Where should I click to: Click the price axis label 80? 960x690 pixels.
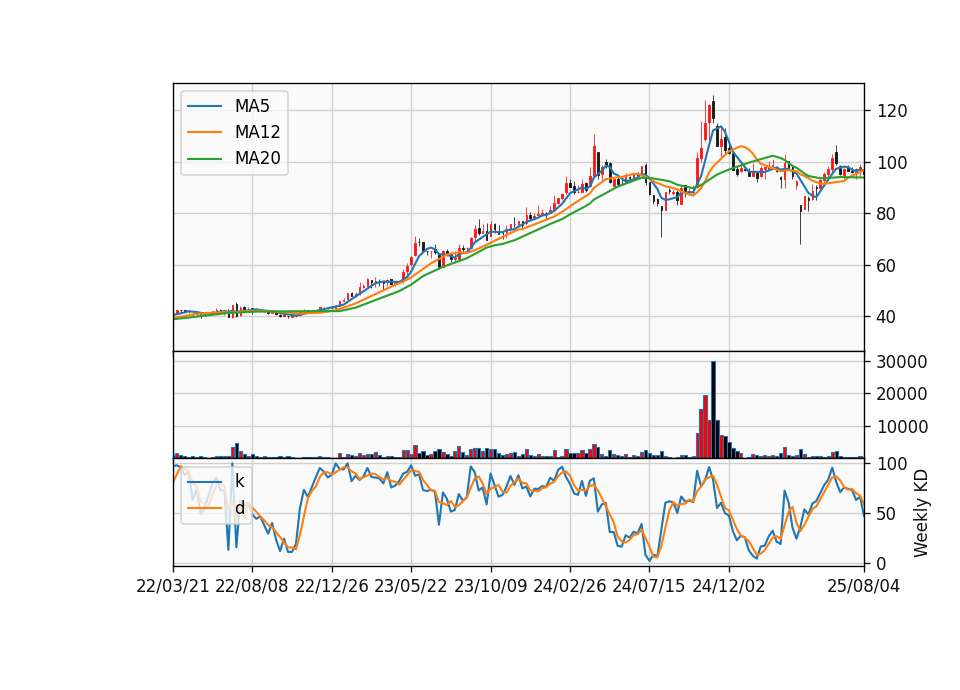[x=887, y=214]
